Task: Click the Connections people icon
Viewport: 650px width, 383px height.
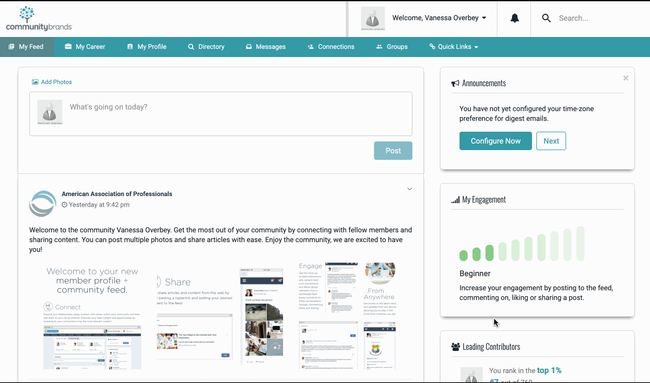Action: (310, 46)
